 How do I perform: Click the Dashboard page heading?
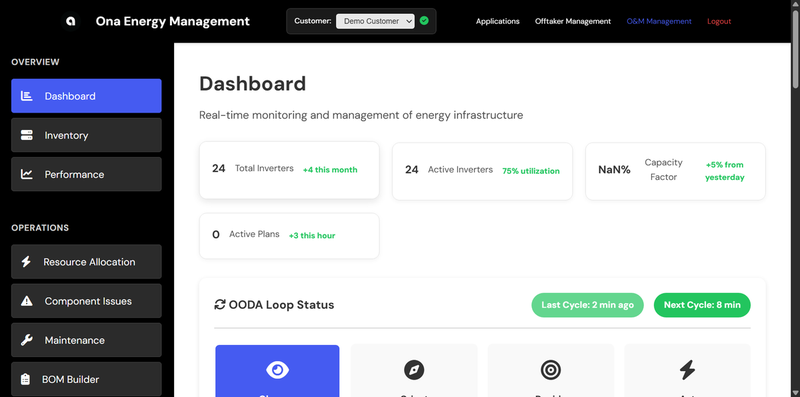[x=253, y=84]
